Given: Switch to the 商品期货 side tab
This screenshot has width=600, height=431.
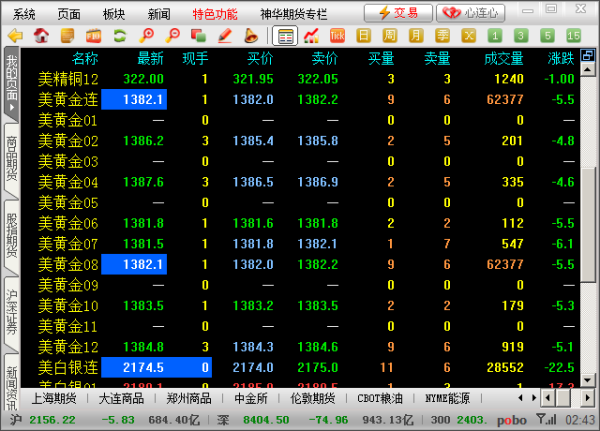Looking at the screenshot, I should [11, 159].
